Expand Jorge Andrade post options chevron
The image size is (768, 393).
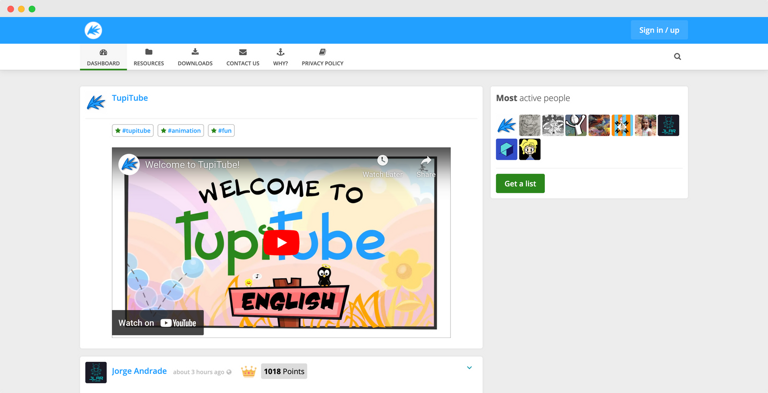pos(469,368)
